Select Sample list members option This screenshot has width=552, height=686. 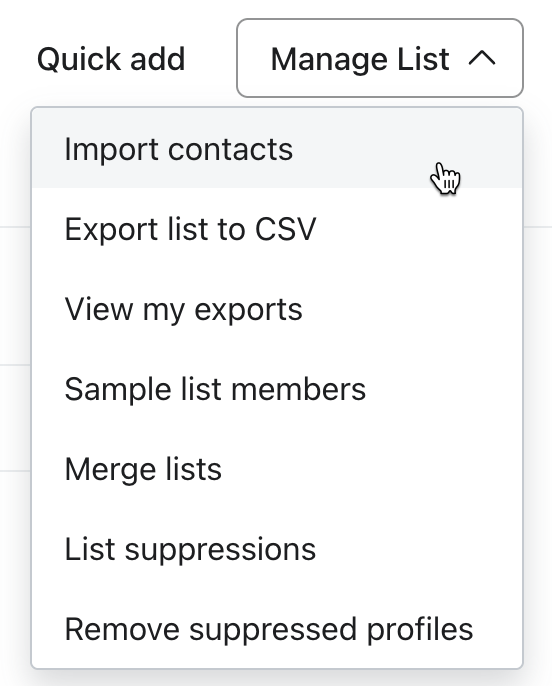(x=277, y=389)
